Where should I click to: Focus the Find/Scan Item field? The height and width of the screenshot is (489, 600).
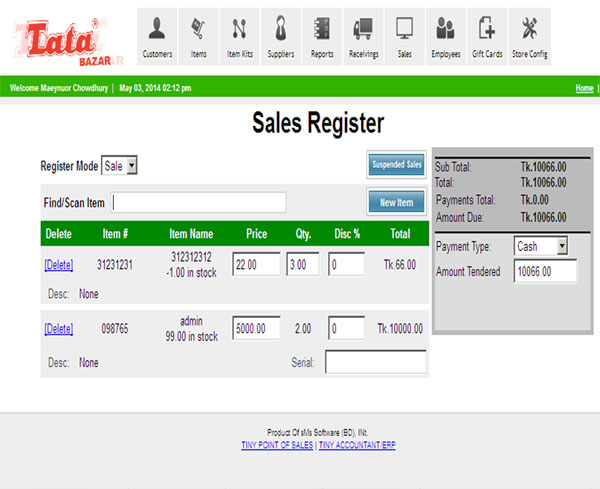click(198, 203)
